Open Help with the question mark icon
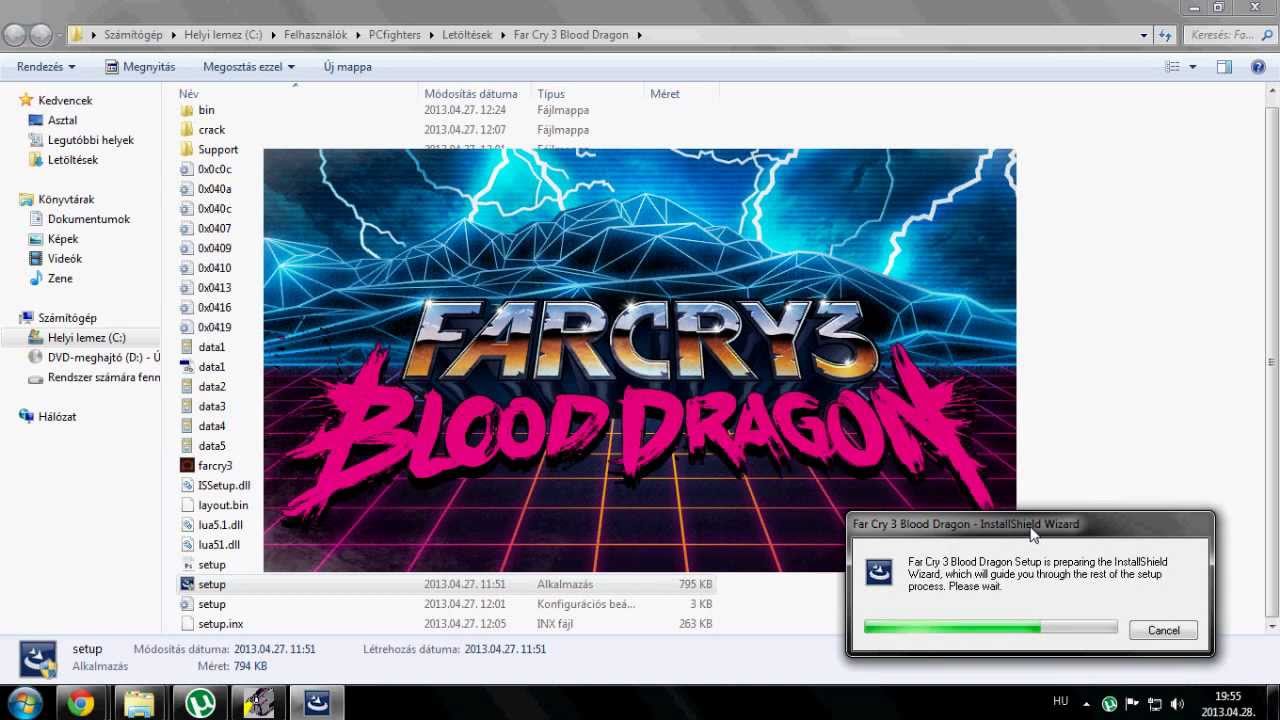 click(x=1259, y=67)
